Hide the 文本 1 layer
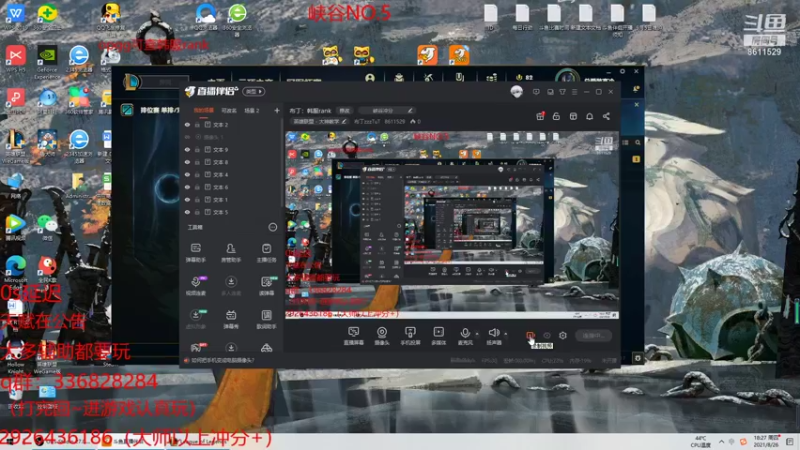The width and height of the screenshot is (800, 450). click(187, 199)
